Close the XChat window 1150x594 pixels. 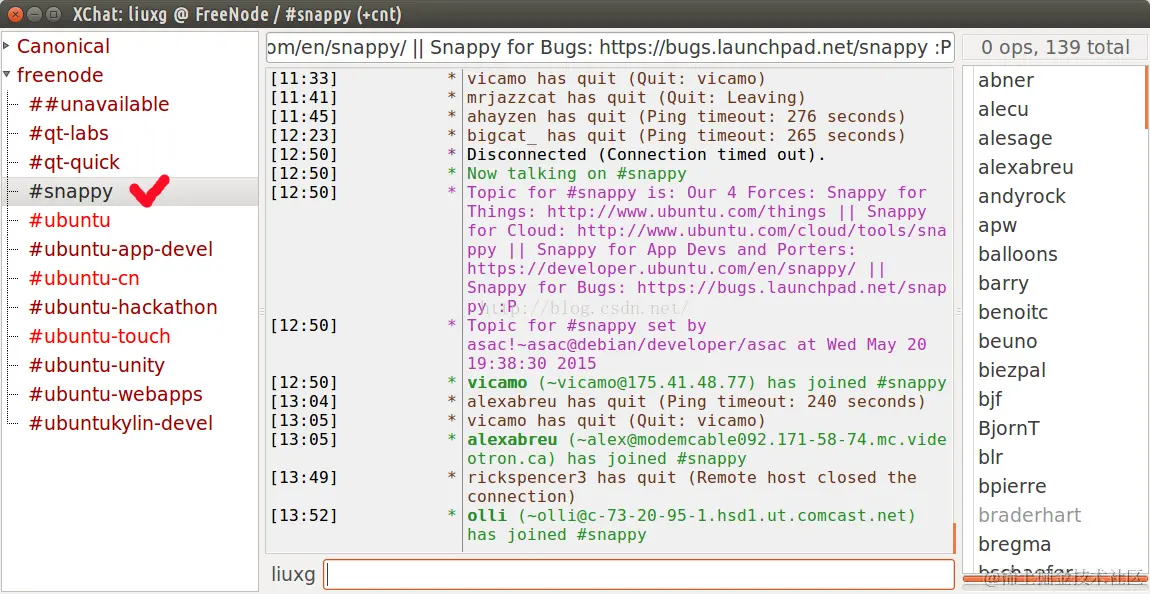[x=15, y=13]
